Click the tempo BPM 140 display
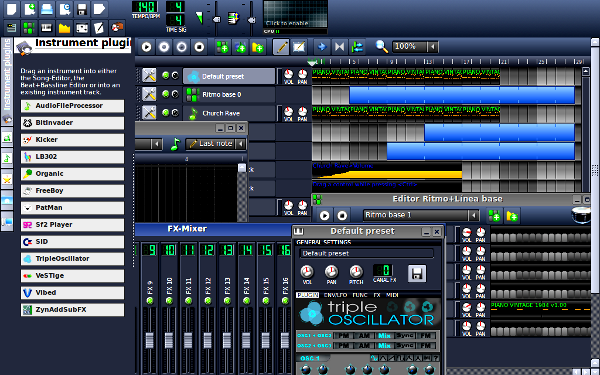Image resolution: width=600 pixels, height=375 pixels. (146, 7)
